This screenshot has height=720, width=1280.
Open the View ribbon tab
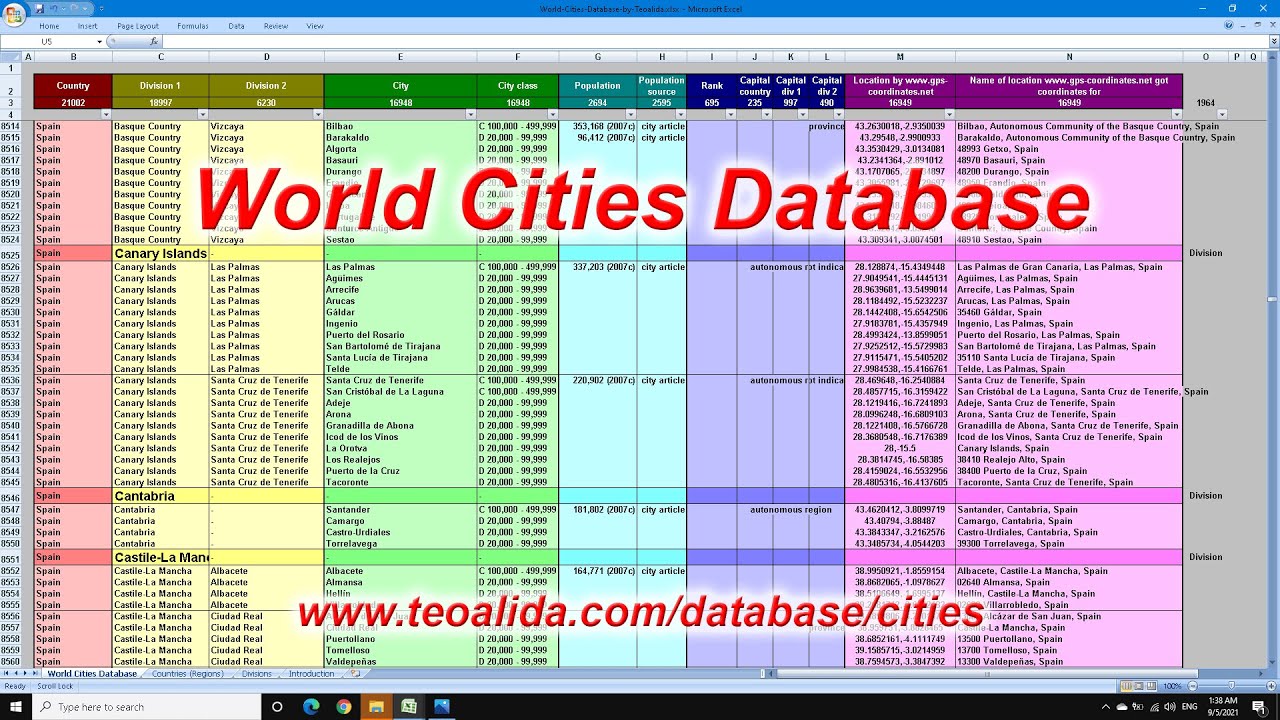(315, 26)
